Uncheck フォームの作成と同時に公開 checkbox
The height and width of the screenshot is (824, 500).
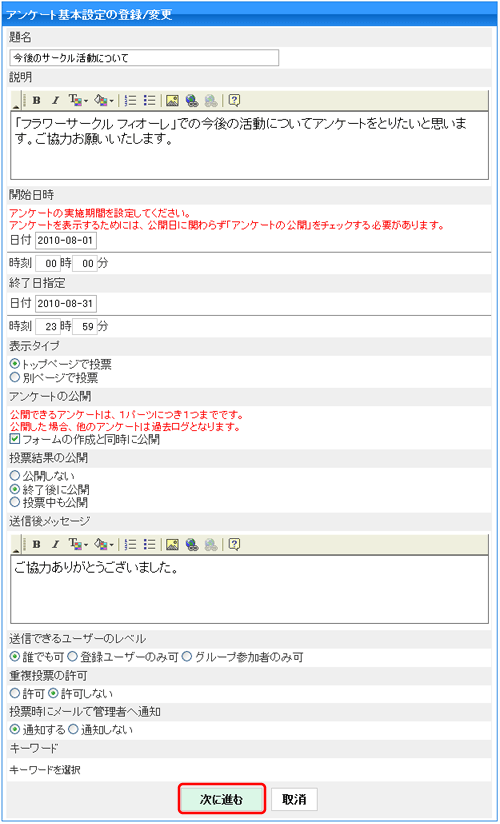pyautogui.click(x=15, y=439)
